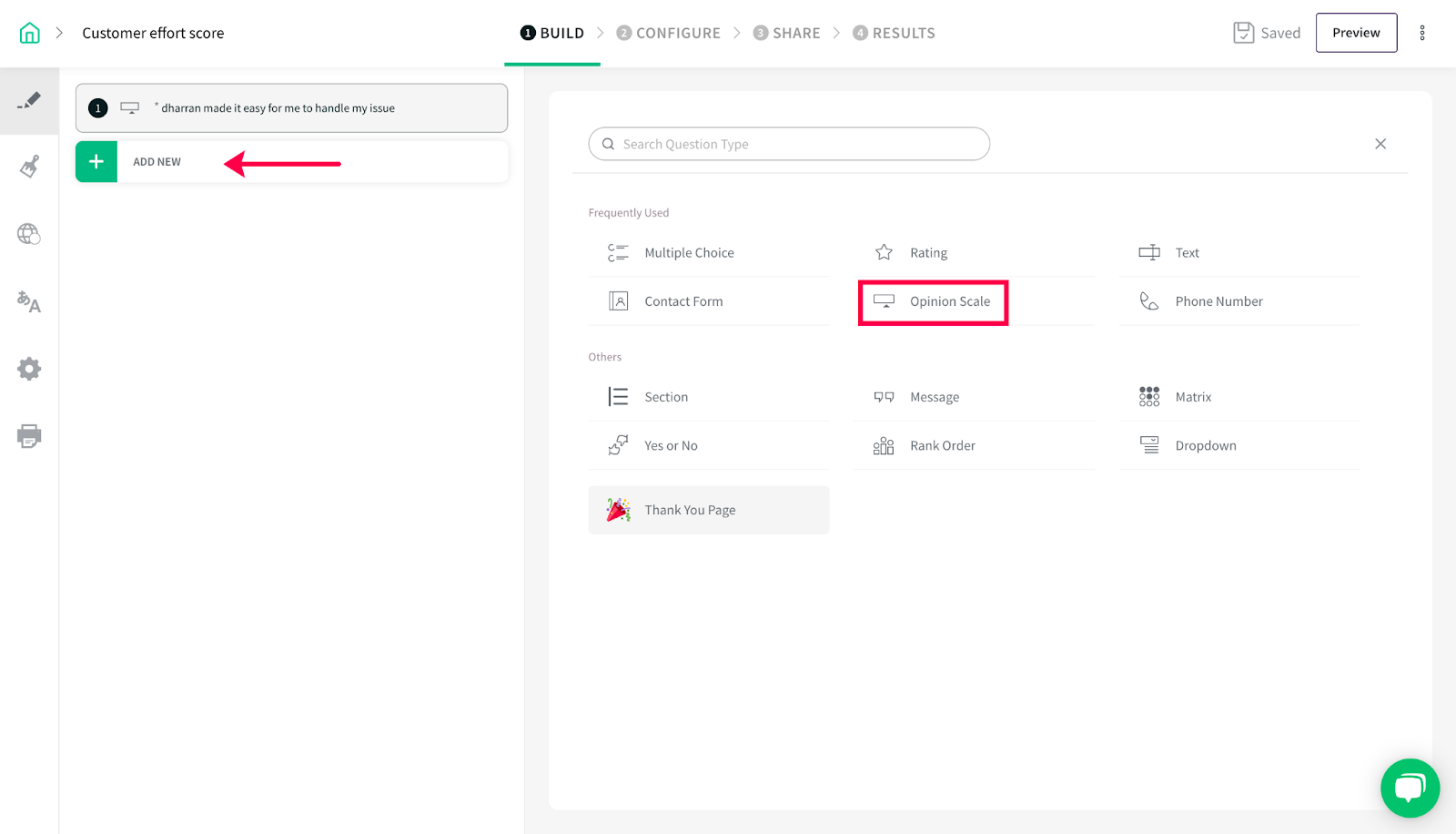Click the Others section heading

coord(605,357)
